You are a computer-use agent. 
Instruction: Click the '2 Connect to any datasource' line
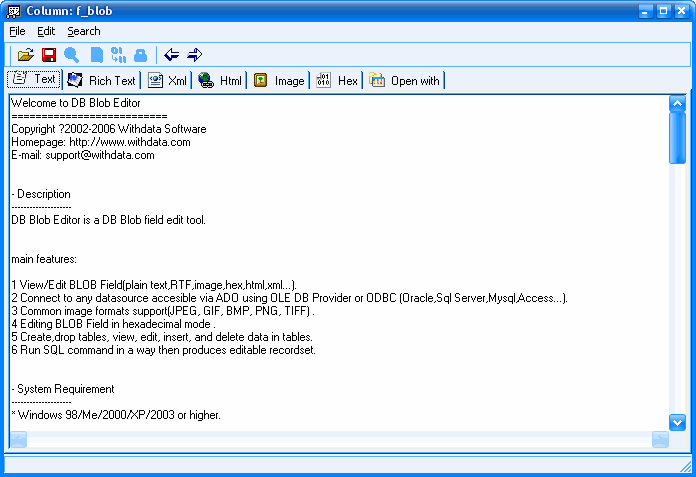tap(289, 298)
